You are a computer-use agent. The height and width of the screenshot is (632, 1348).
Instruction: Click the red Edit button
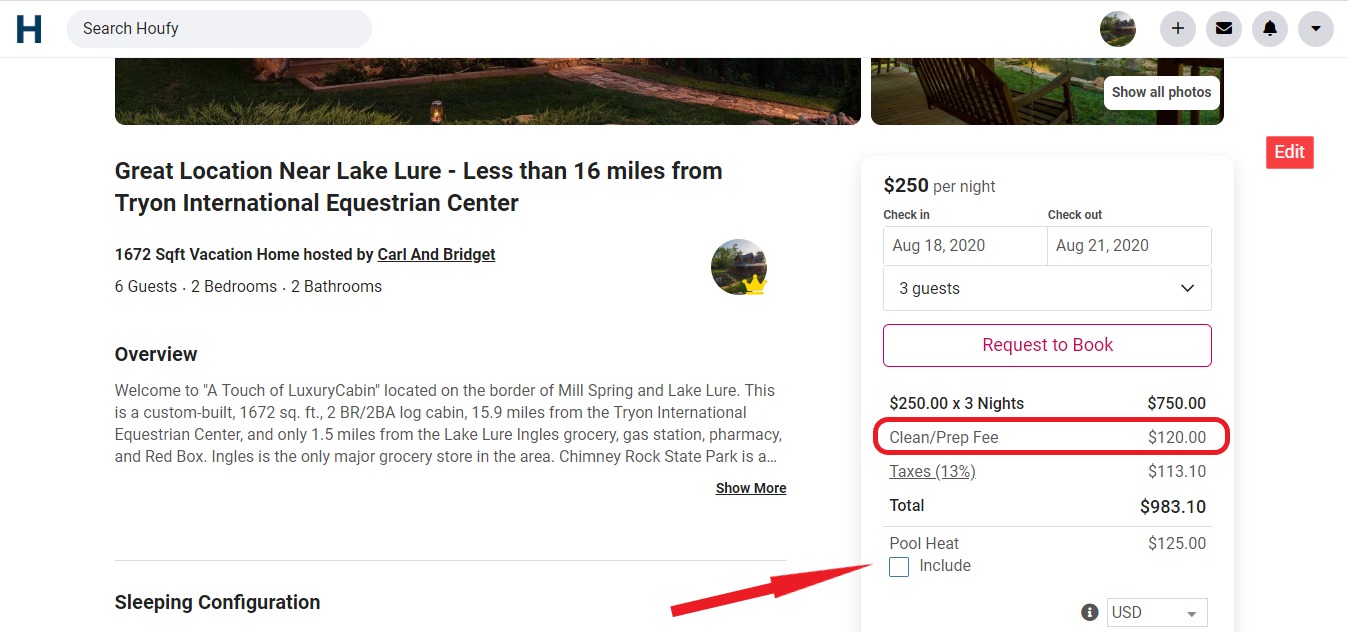point(1289,152)
